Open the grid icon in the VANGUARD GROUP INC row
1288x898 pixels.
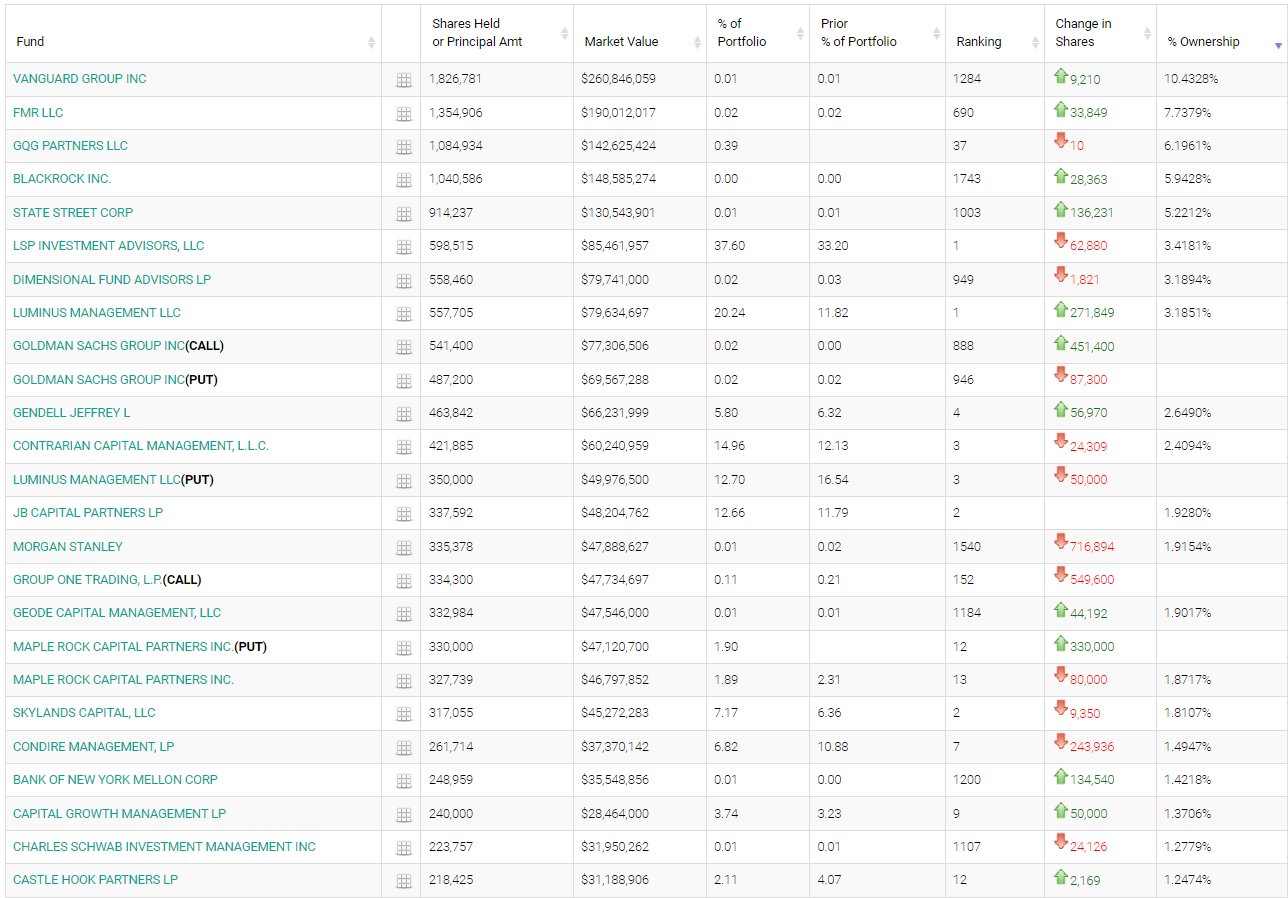coord(404,80)
